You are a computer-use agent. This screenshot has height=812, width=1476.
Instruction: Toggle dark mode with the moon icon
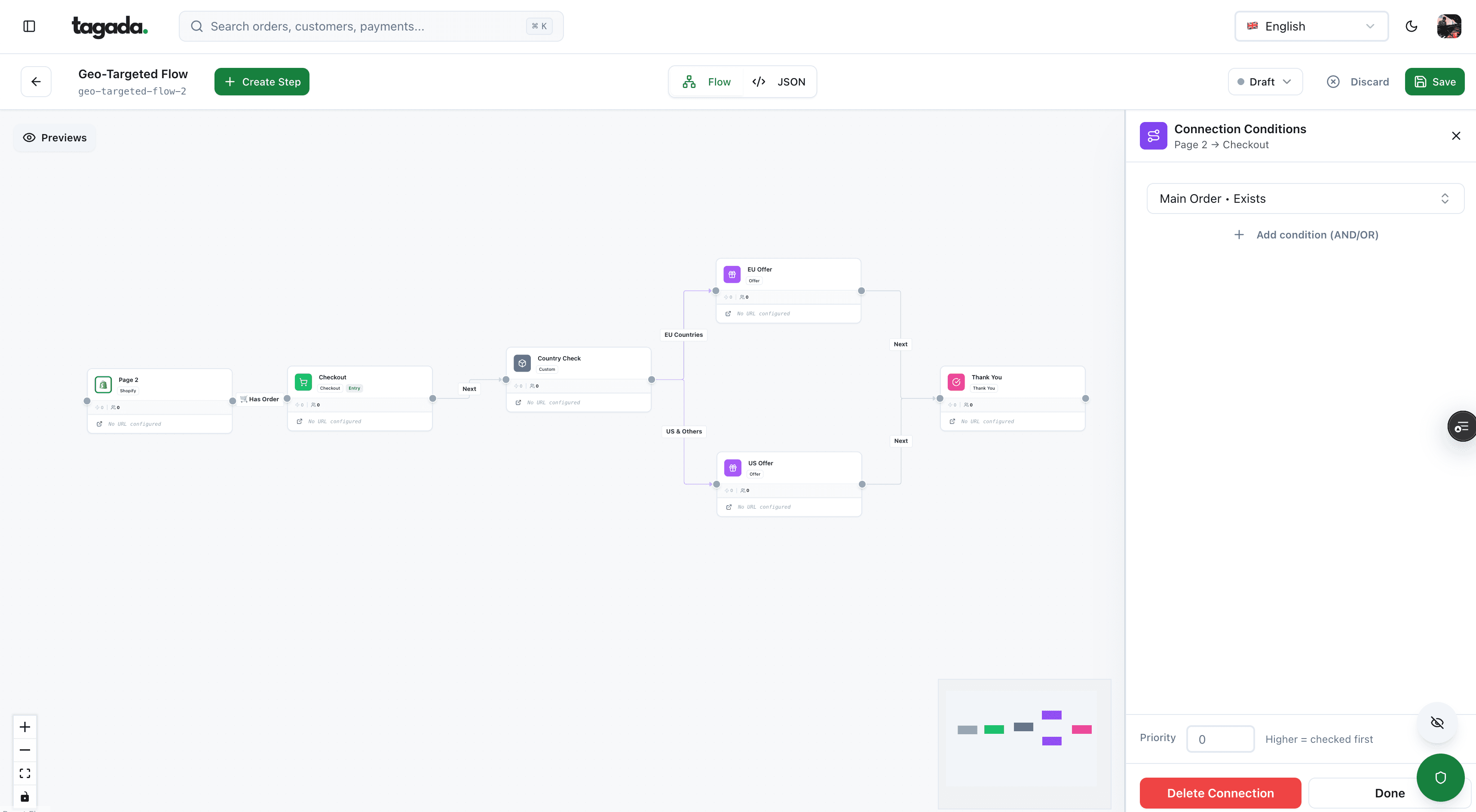(x=1411, y=26)
